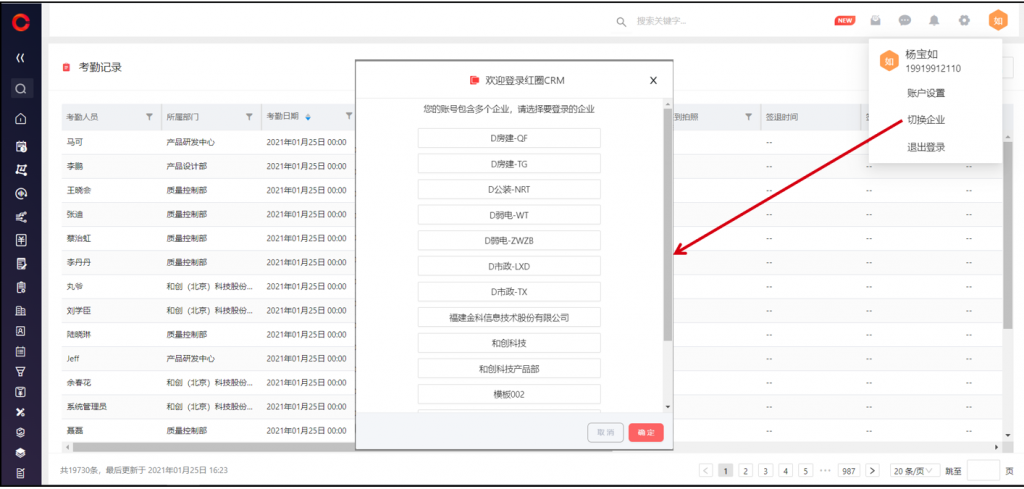Open settings gear icon in top bar
1024x489 pixels.
(964, 20)
